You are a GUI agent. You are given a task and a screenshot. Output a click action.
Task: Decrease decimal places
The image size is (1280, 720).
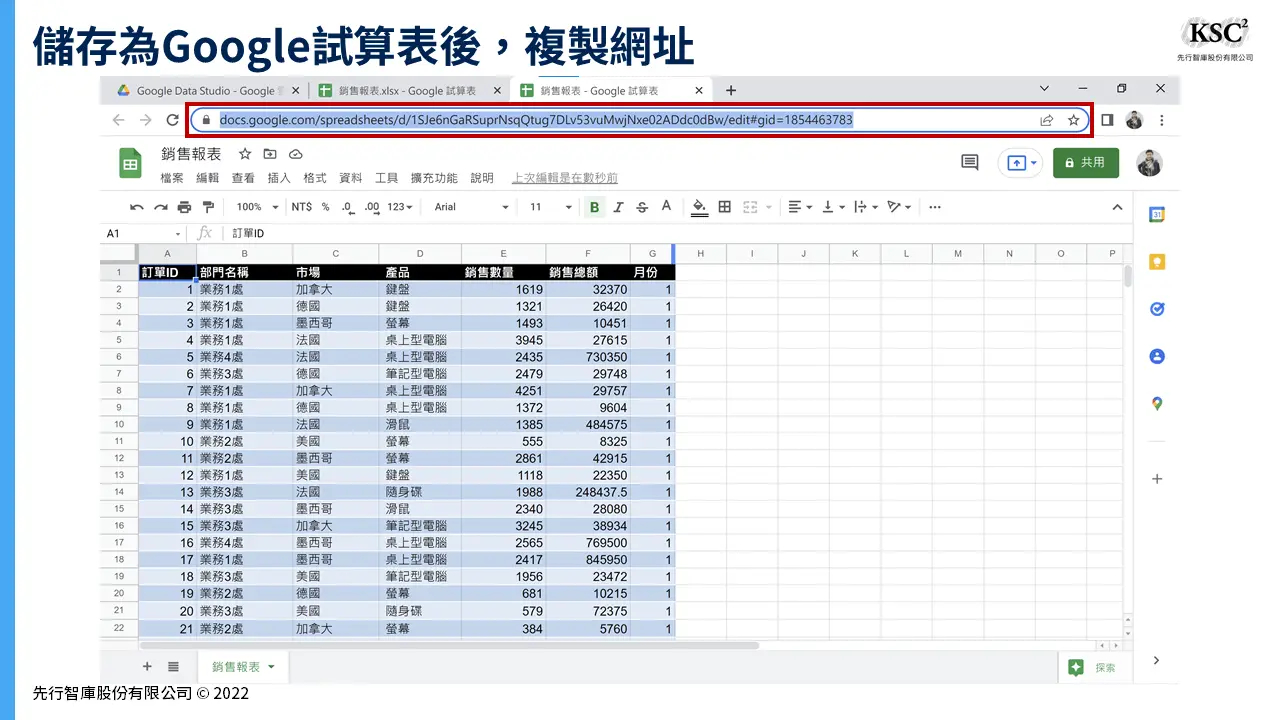tap(347, 207)
